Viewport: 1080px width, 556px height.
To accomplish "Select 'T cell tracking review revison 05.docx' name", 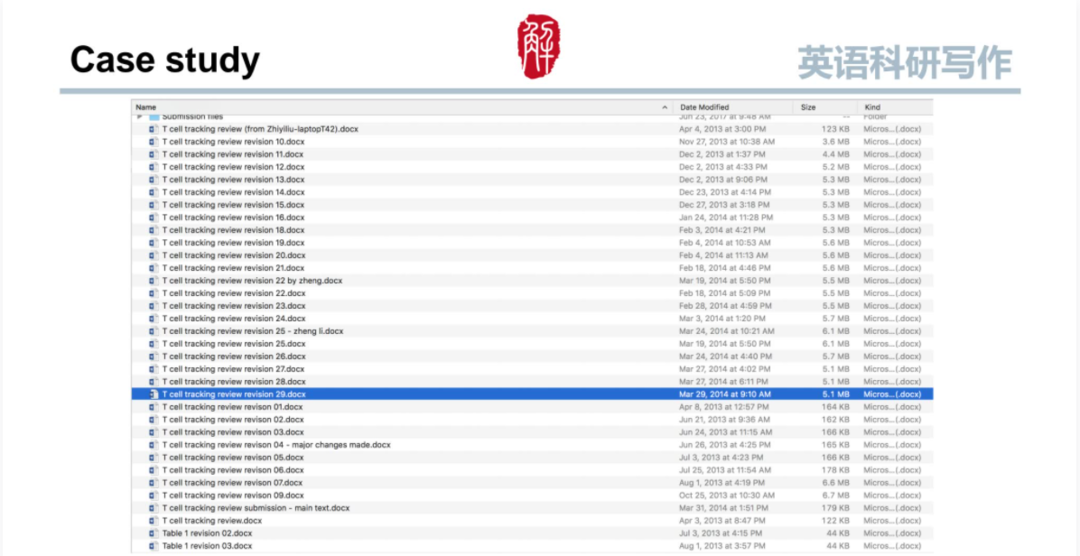I will pyautogui.click(x=232, y=457).
